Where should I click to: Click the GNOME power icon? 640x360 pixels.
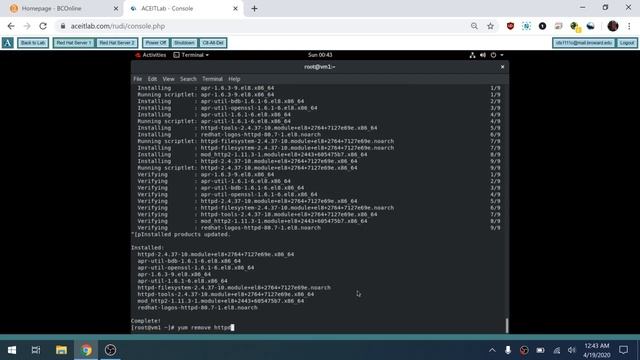pos(493,55)
